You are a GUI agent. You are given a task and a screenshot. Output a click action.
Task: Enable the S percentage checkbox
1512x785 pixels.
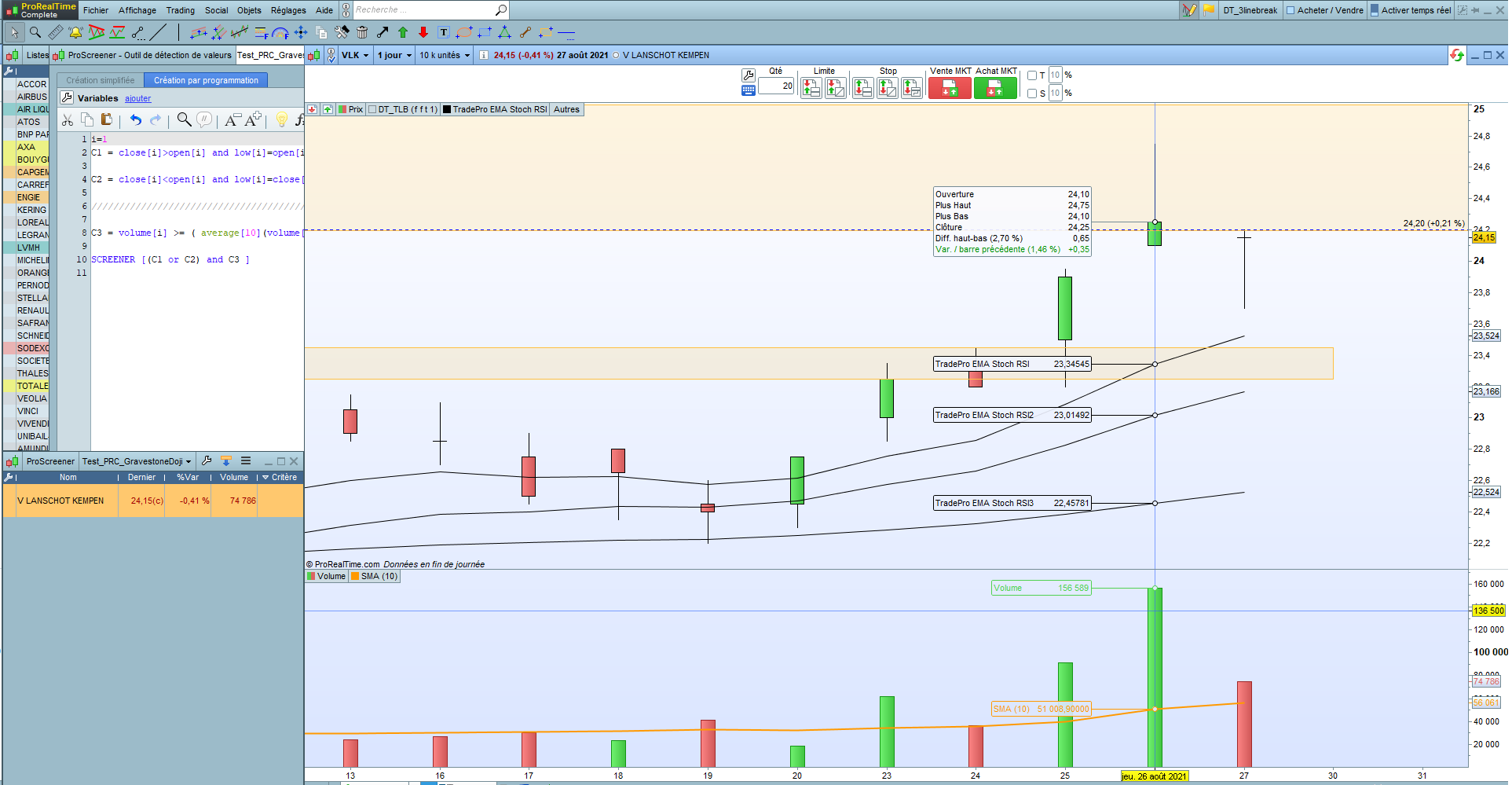[x=1032, y=94]
